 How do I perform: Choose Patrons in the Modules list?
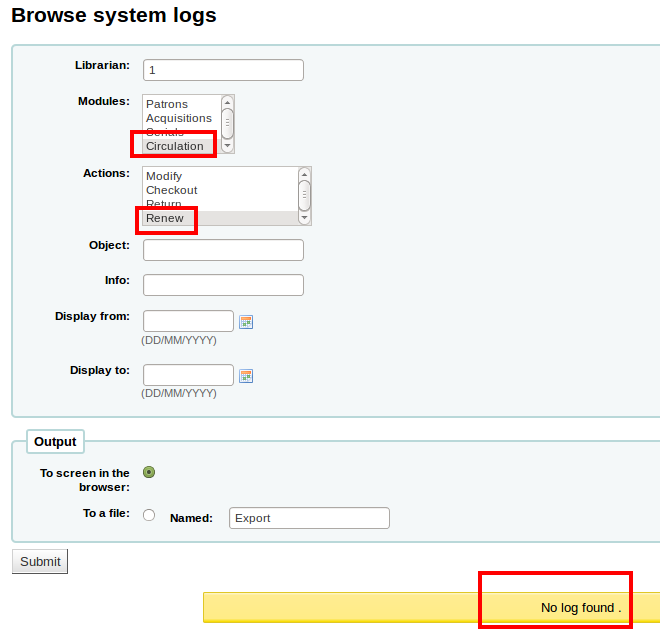(x=167, y=104)
